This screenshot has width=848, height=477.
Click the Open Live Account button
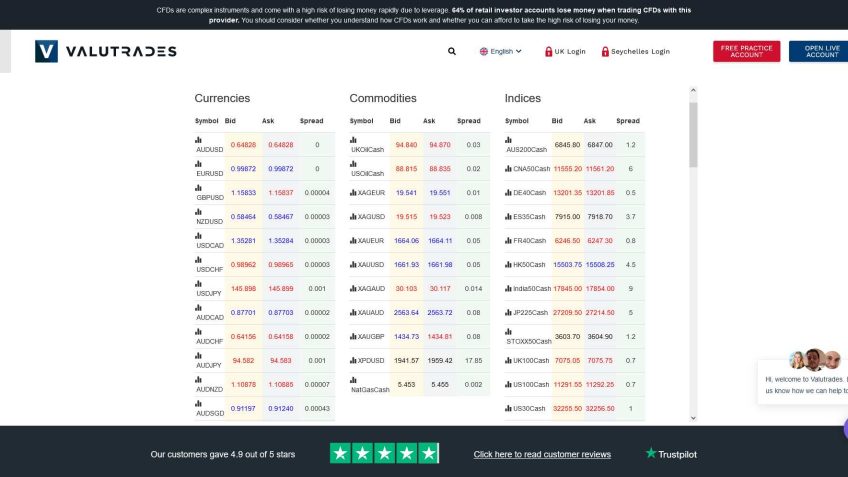click(820, 51)
